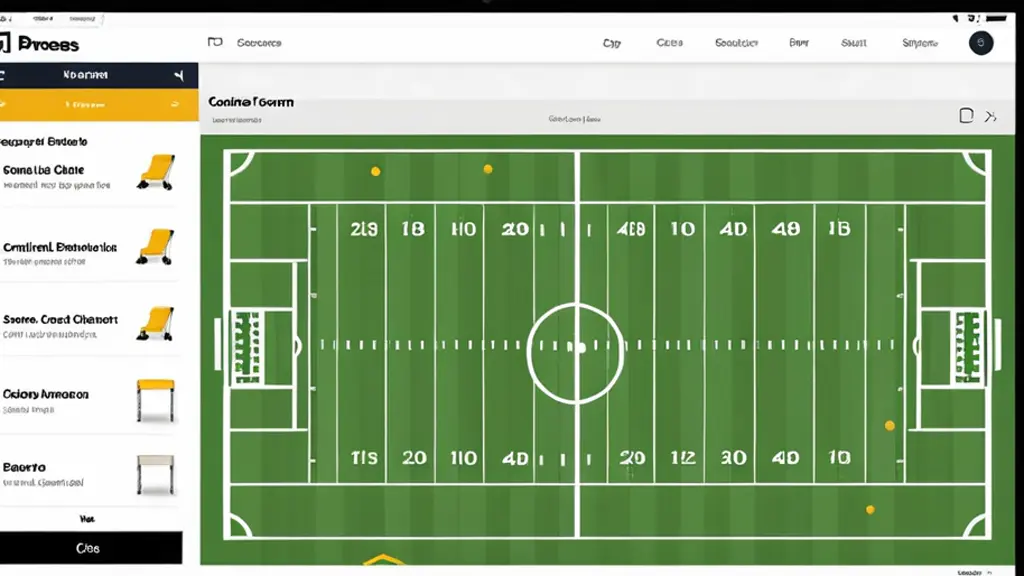Click the folder icon beside Soorcere
1024x576 pixels.
215,42
